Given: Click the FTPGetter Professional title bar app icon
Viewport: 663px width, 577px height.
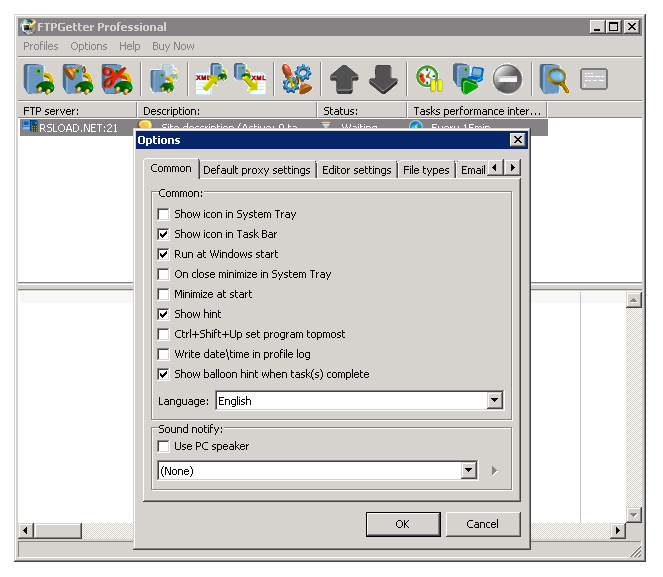Looking at the screenshot, I should [28, 27].
